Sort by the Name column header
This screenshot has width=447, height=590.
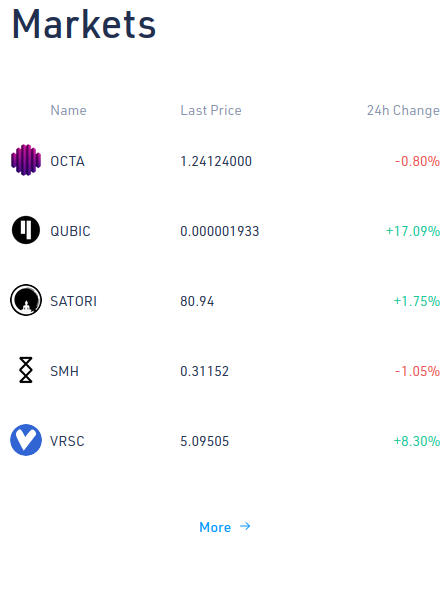pos(68,110)
